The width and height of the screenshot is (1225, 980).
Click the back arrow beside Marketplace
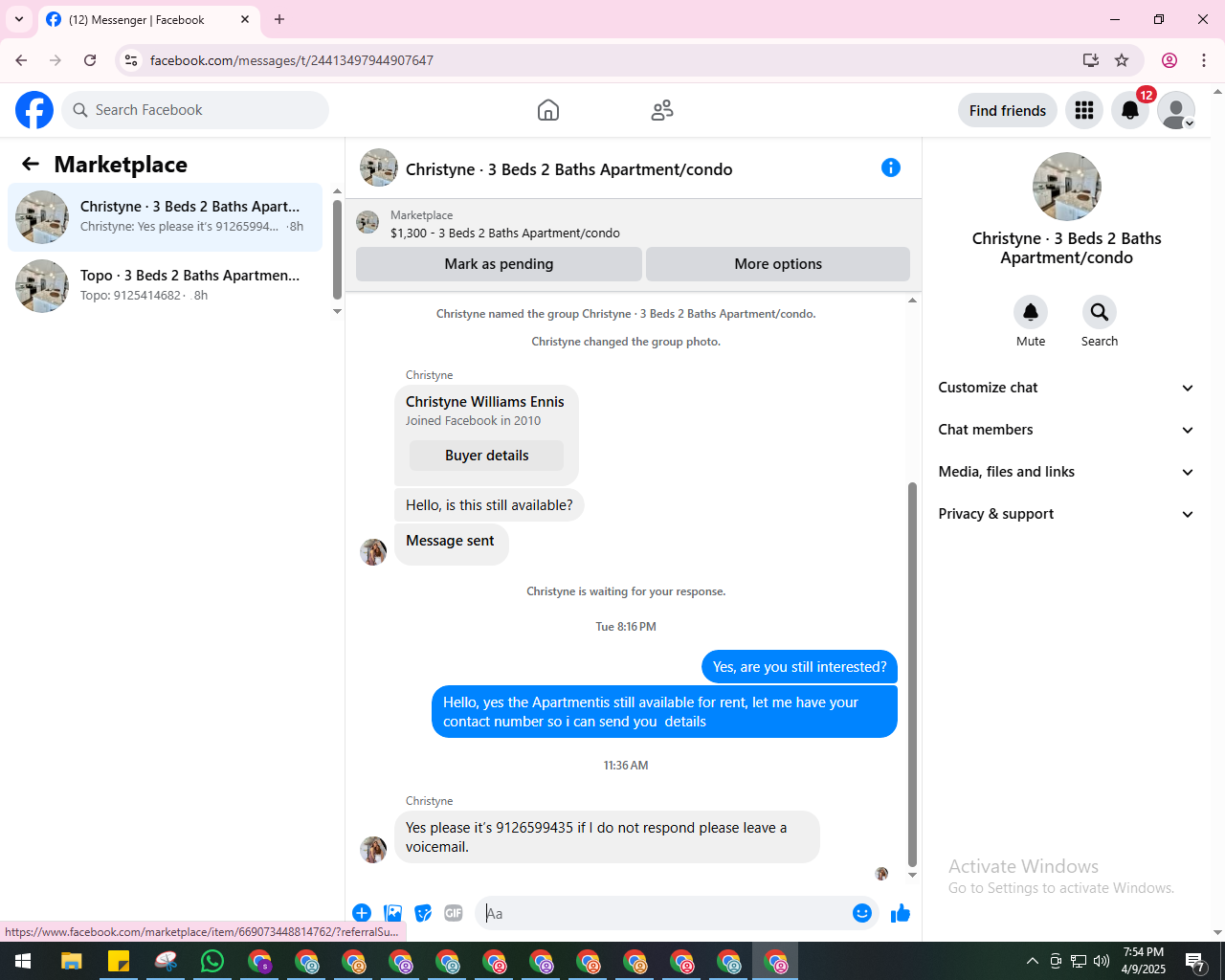(31, 165)
